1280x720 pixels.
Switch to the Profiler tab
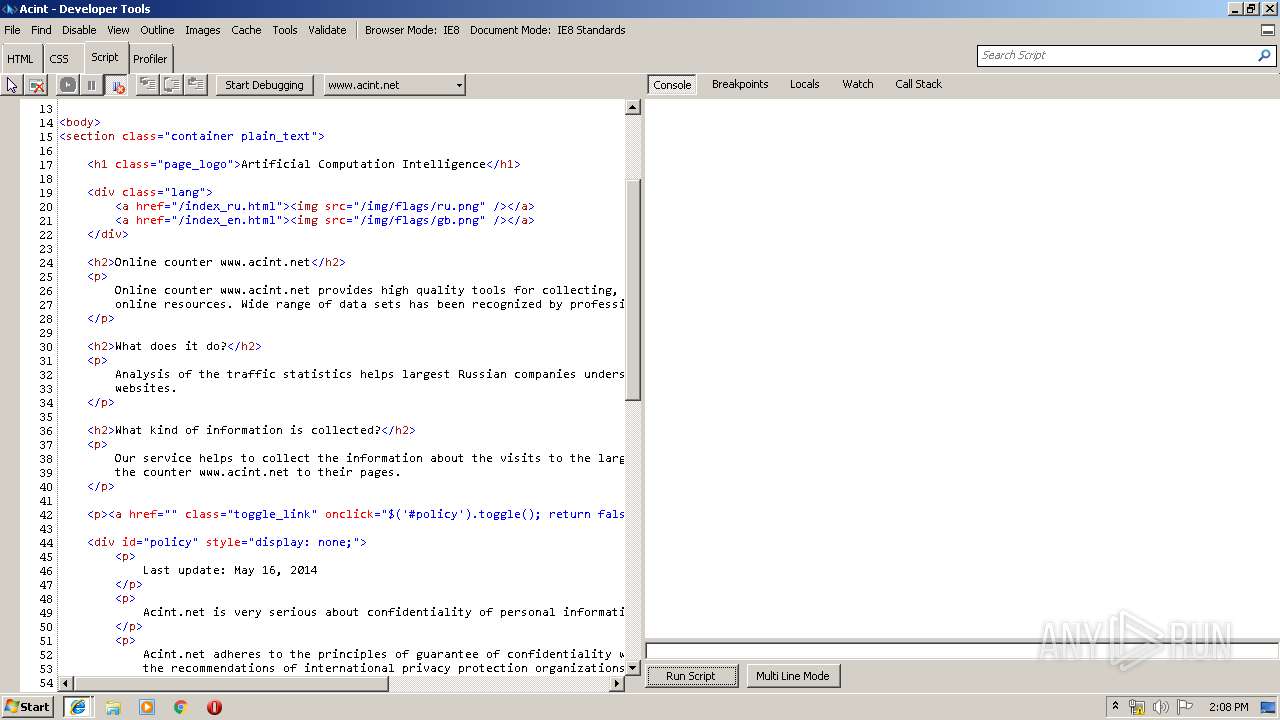point(150,59)
